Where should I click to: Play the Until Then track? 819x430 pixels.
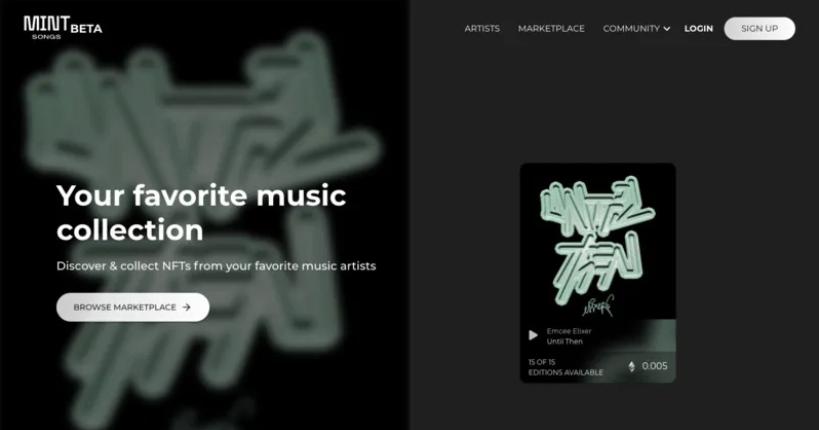tap(533, 335)
